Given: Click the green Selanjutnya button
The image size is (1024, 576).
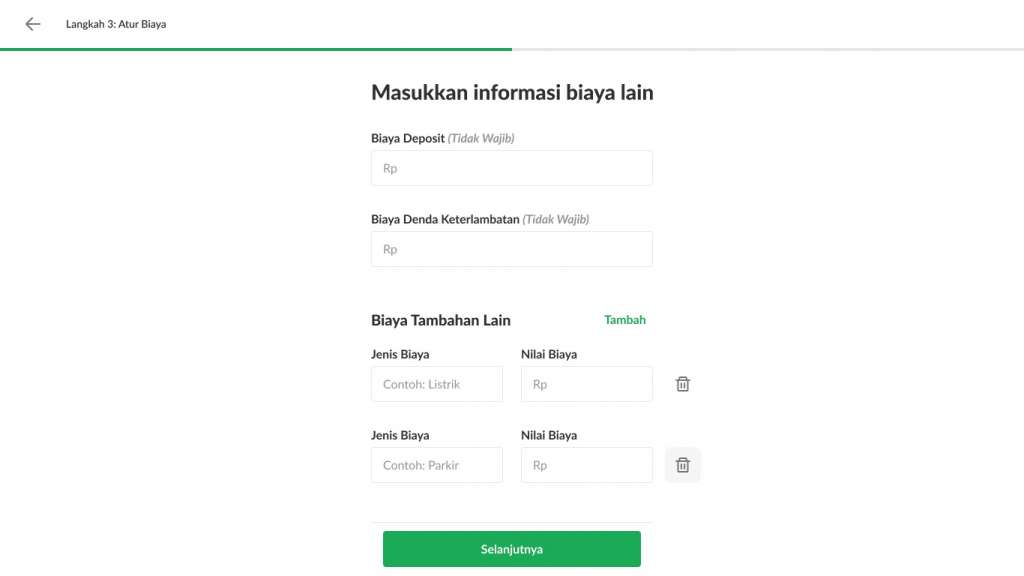Looking at the screenshot, I should 511,549.
